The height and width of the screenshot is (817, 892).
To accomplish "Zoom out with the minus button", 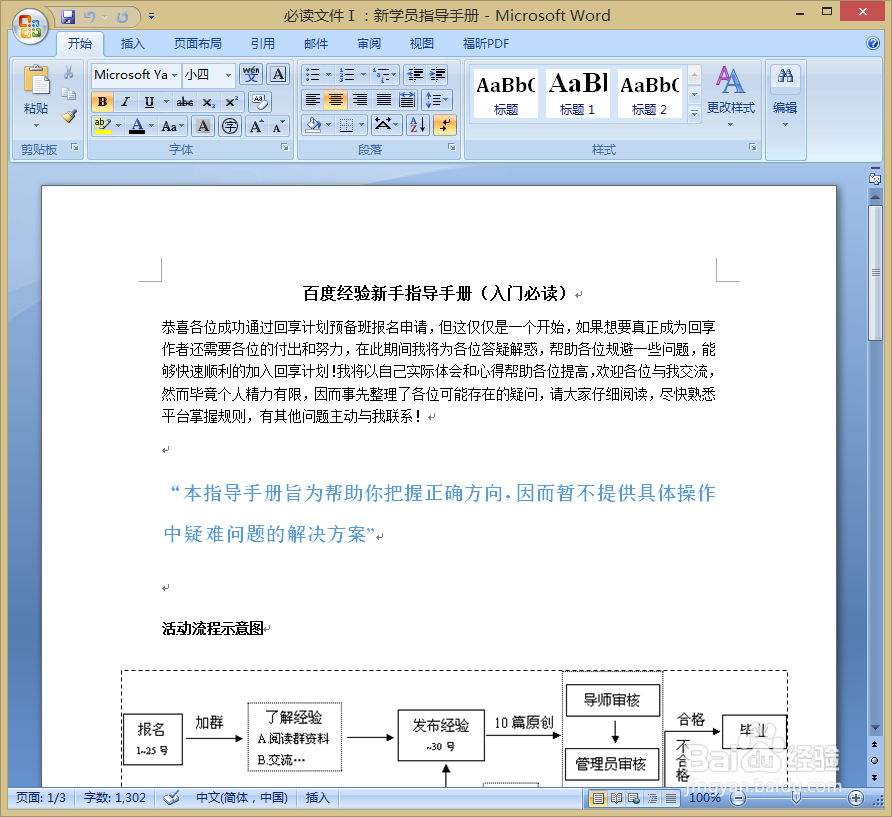I will [x=738, y=798].
